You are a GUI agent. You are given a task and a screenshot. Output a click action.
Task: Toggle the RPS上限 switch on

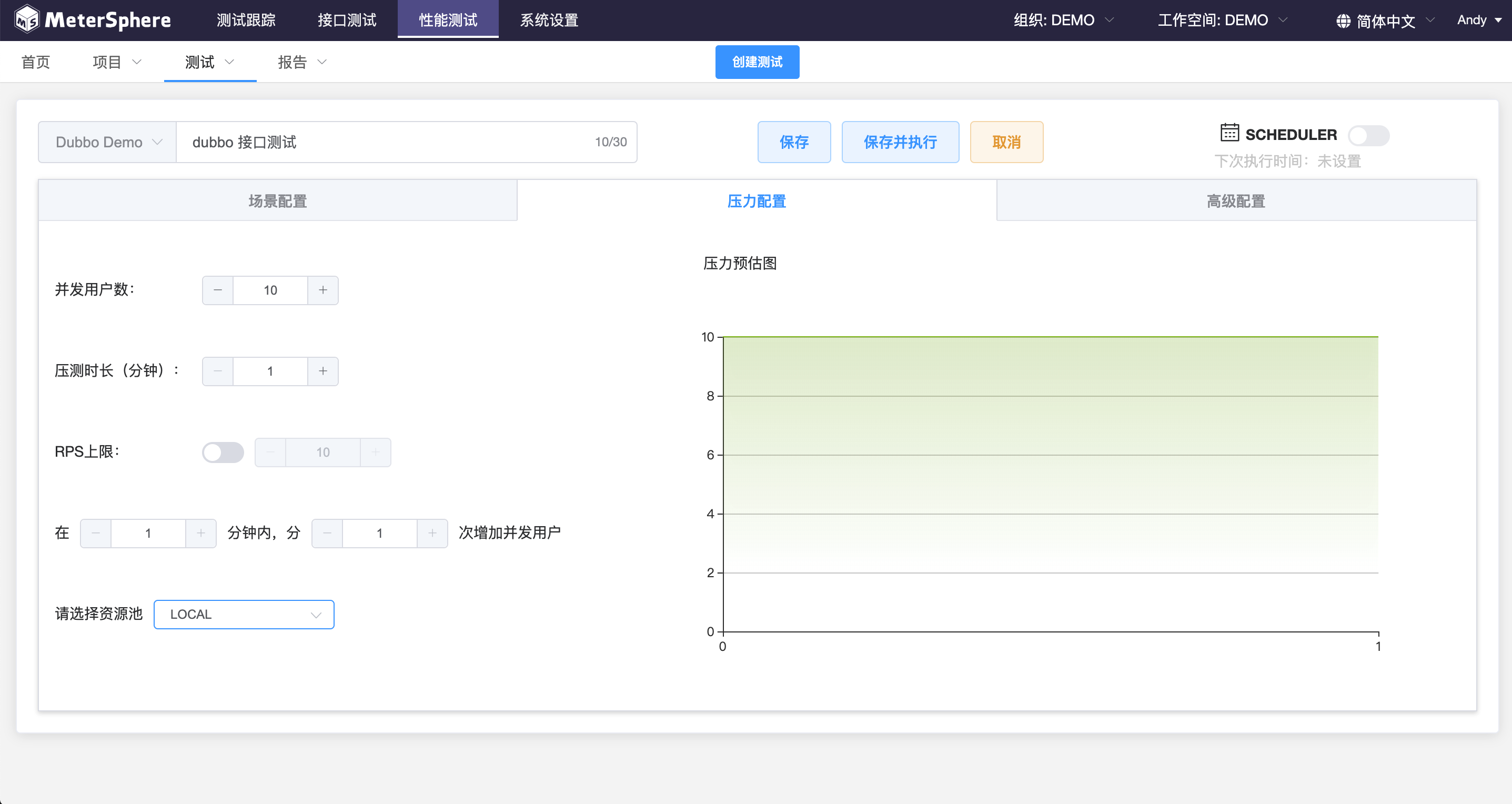coord(223,452)
